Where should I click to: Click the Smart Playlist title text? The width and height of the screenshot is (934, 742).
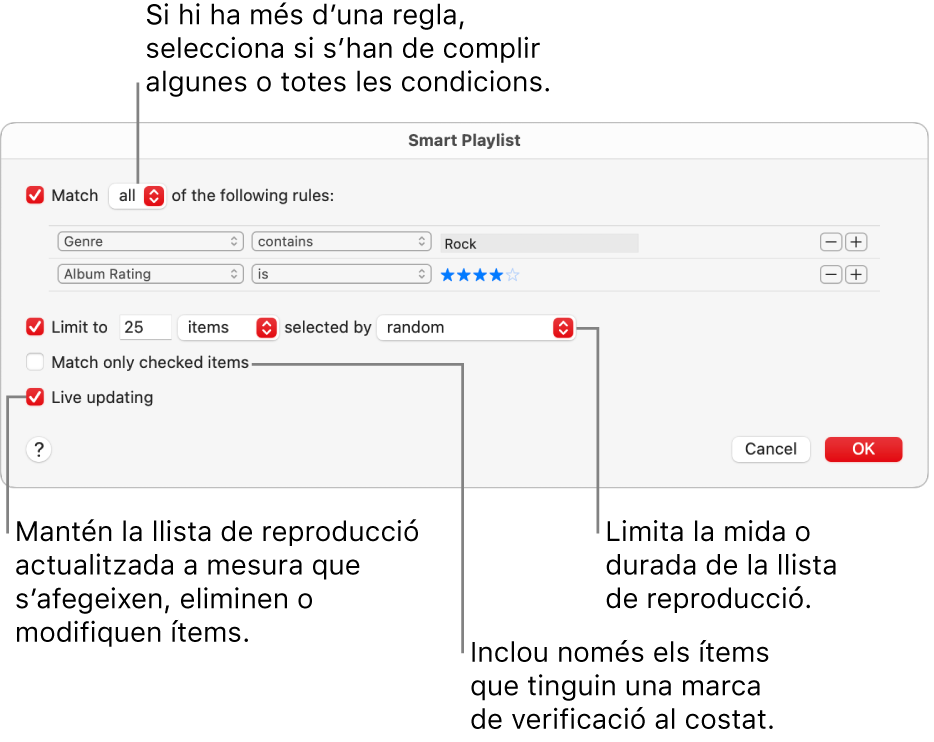click(464, 141)
